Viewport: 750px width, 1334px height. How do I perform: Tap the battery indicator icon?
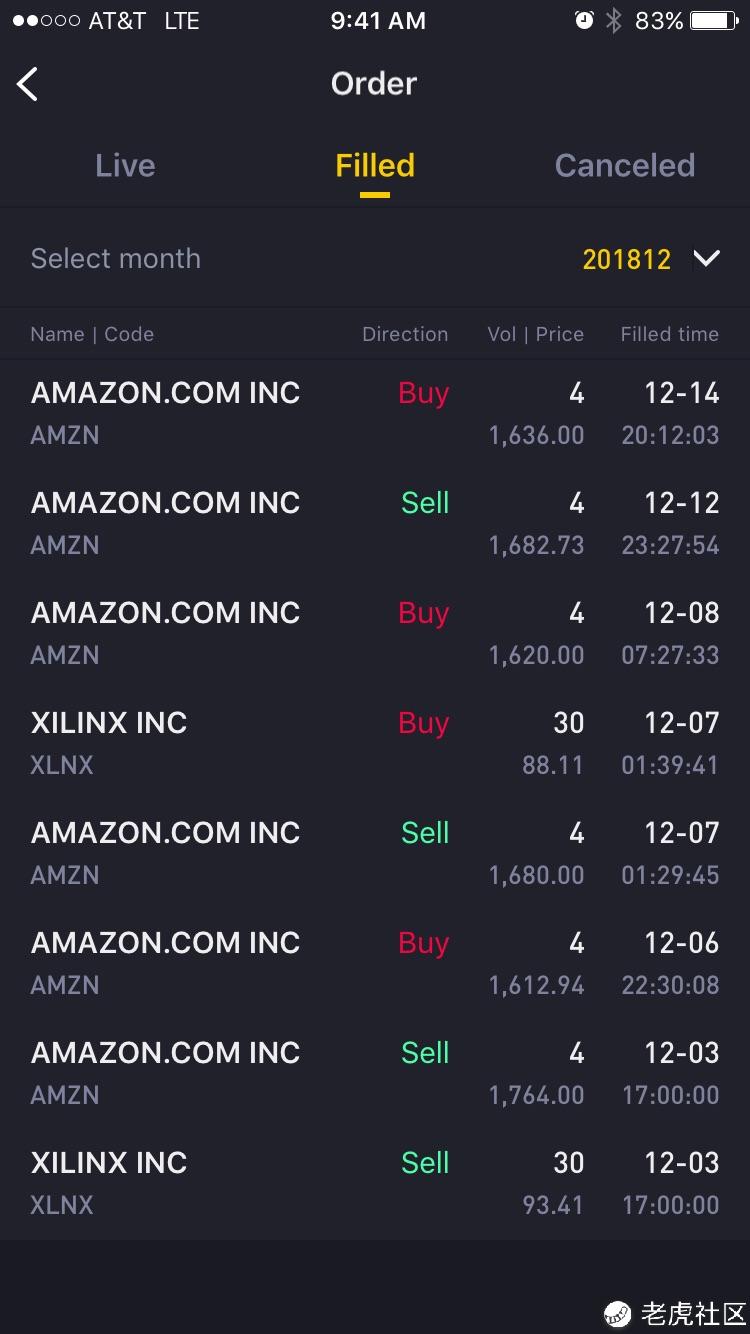[714, 21]
